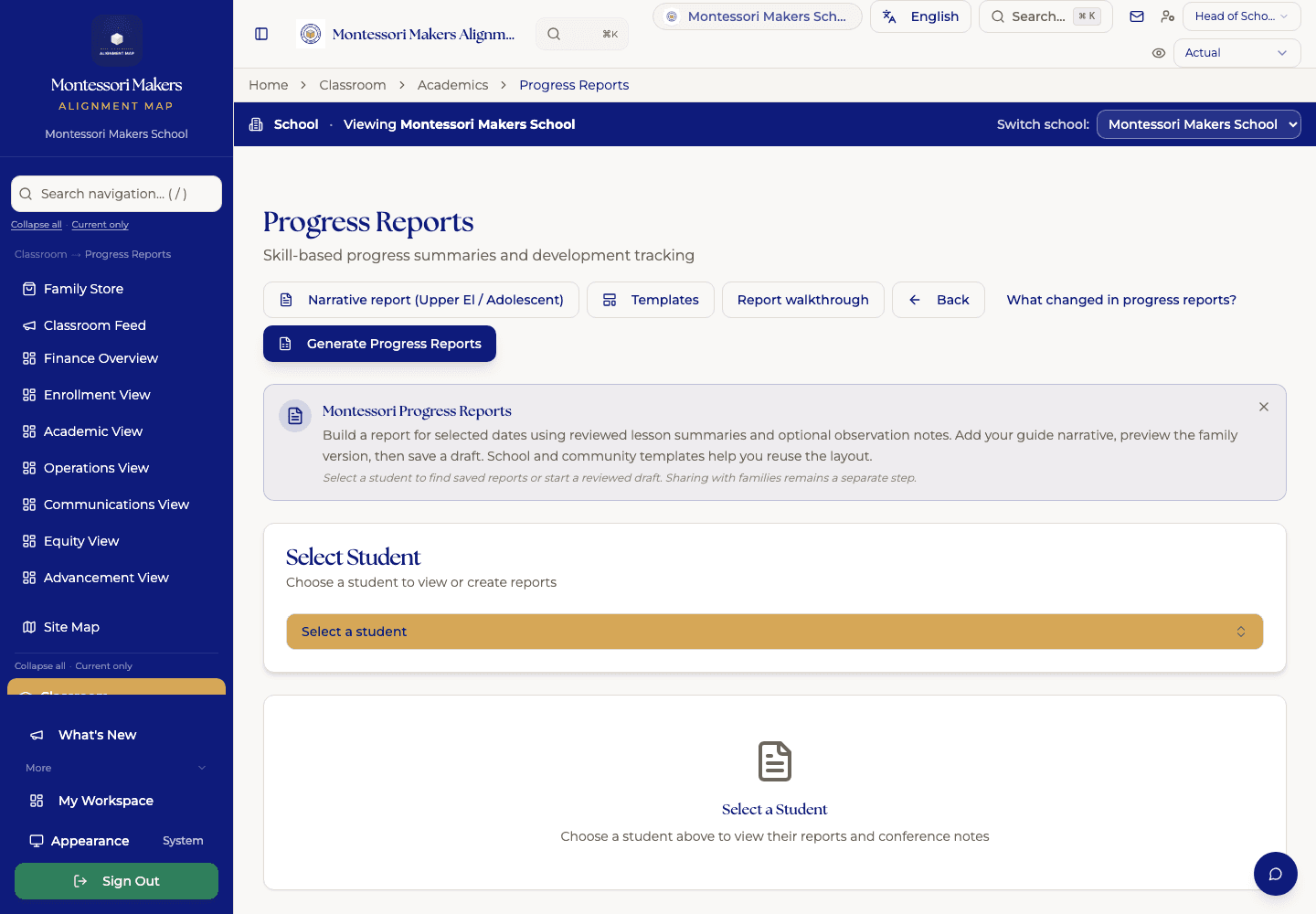Image resolution: width=1316 pixels, height=914 pixels.
Task: Toggle the eye view-as icon
Action: [x=1159, y=53]
